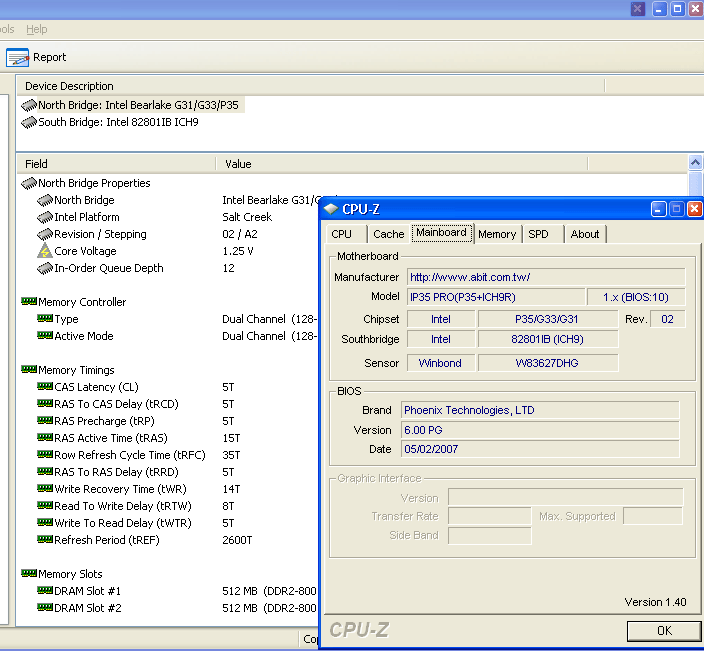704x651 pixels.
Task: Click In-Order Queue Depth row icon
Action: [x=45, y=269]
